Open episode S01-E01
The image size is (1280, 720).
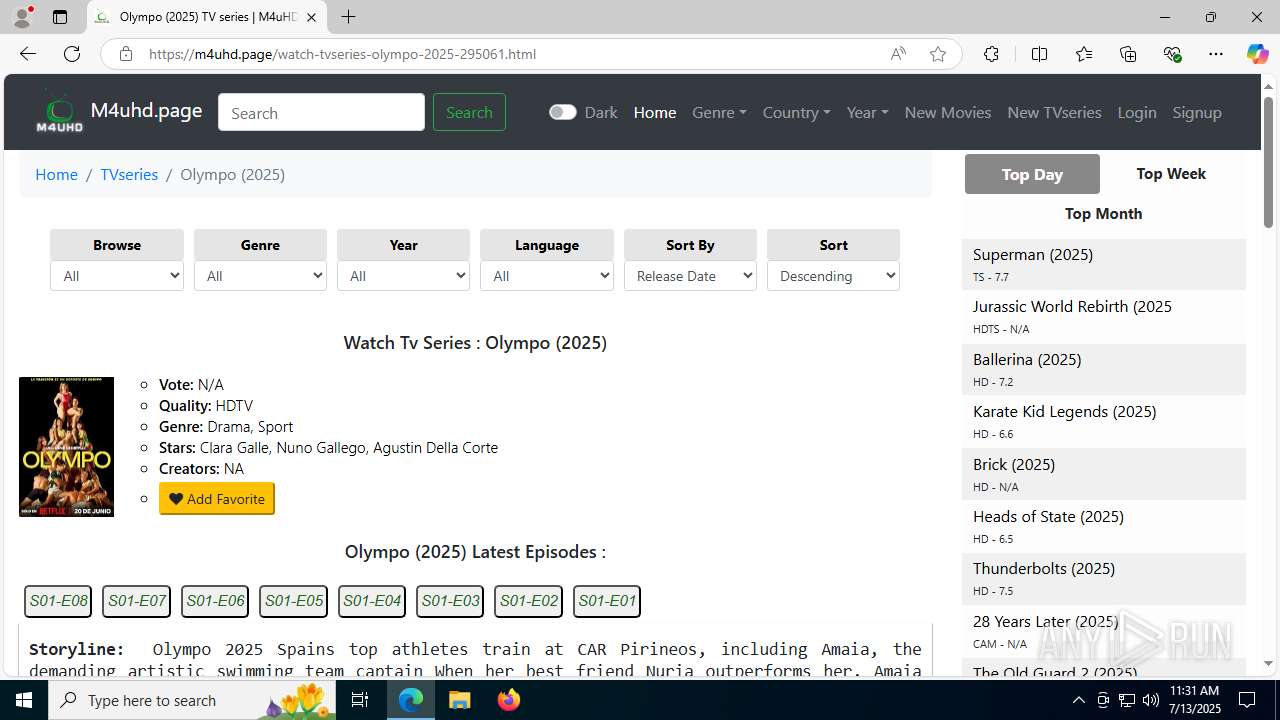click(607, 601)
